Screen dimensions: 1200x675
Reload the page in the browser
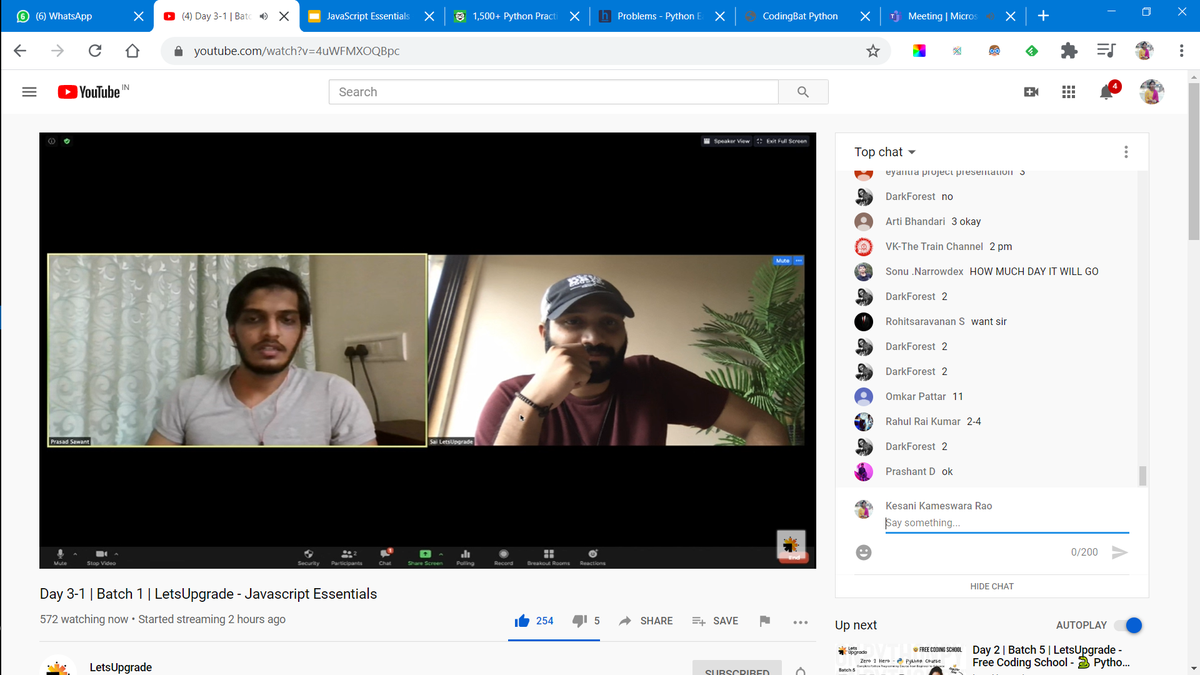click(95, 51)
